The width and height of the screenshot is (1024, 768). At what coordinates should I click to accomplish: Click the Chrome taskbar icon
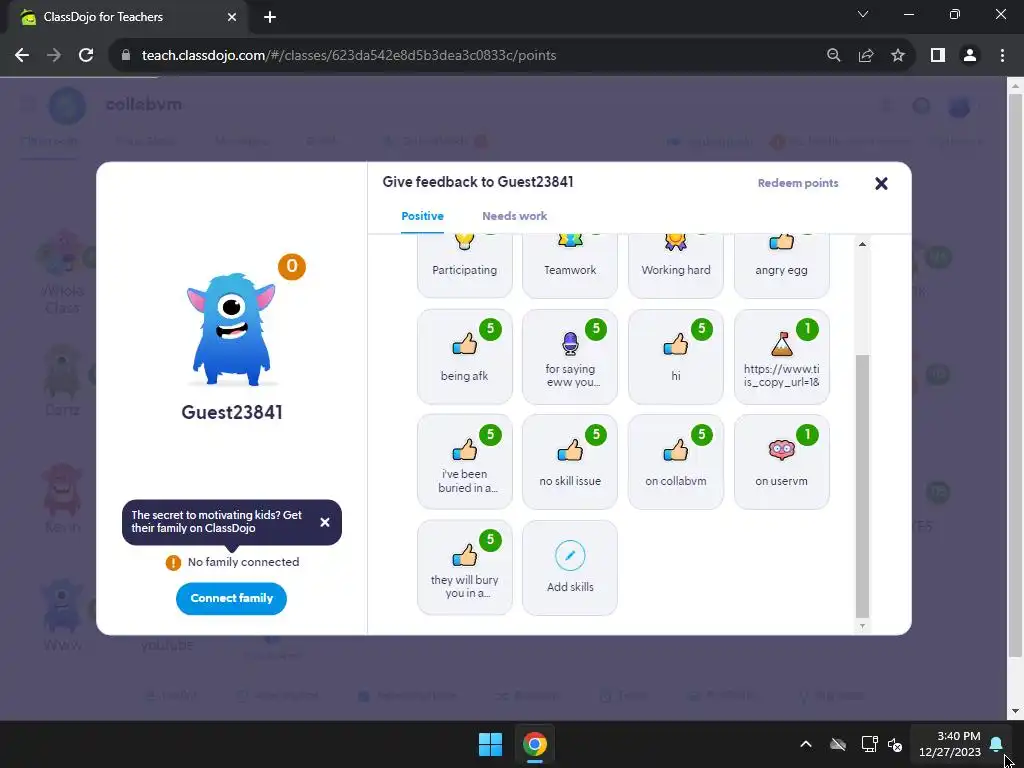pos(535,744)
